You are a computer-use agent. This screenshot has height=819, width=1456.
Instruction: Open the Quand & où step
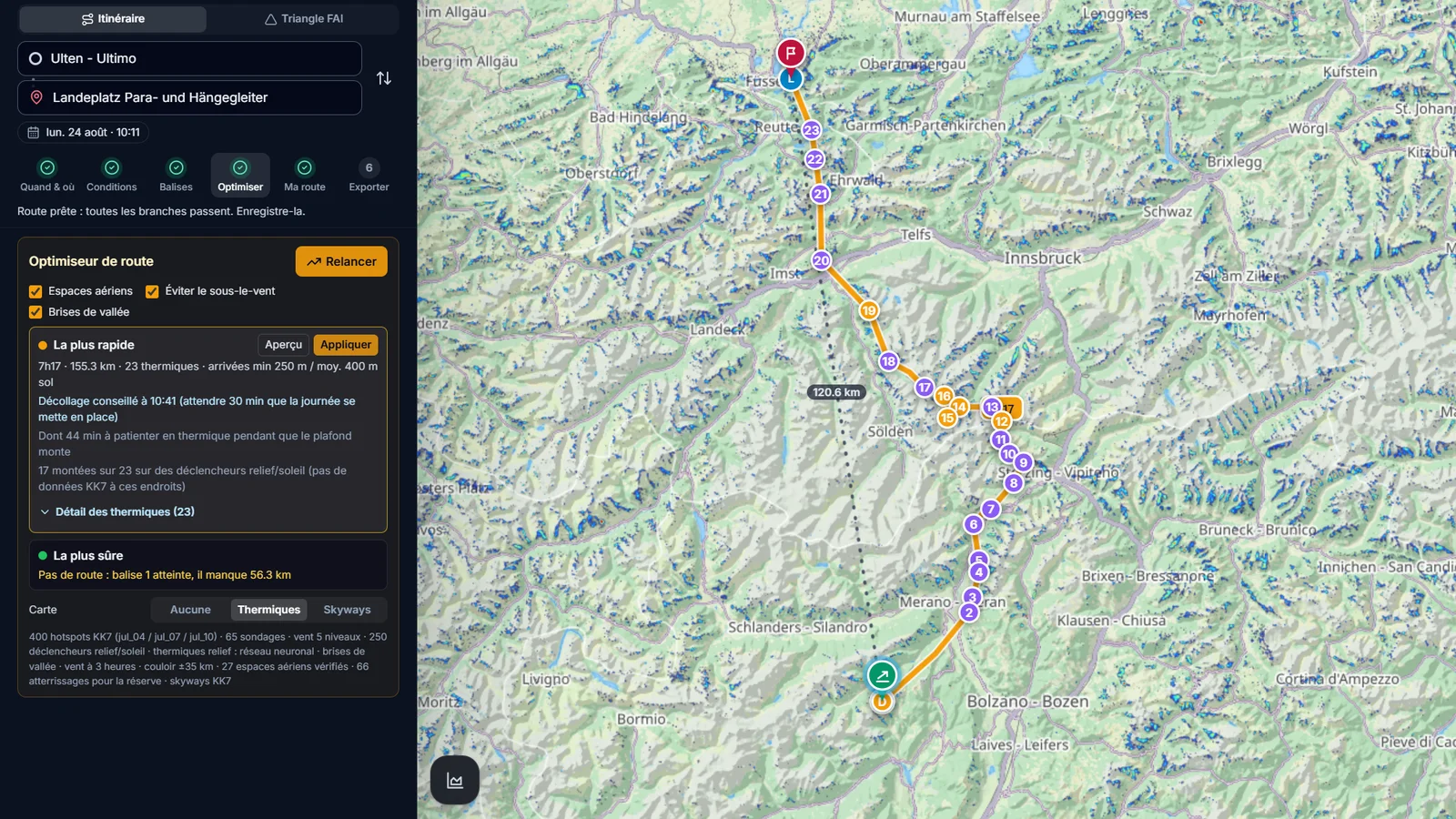pyautogui.click(x=47, y=176)
